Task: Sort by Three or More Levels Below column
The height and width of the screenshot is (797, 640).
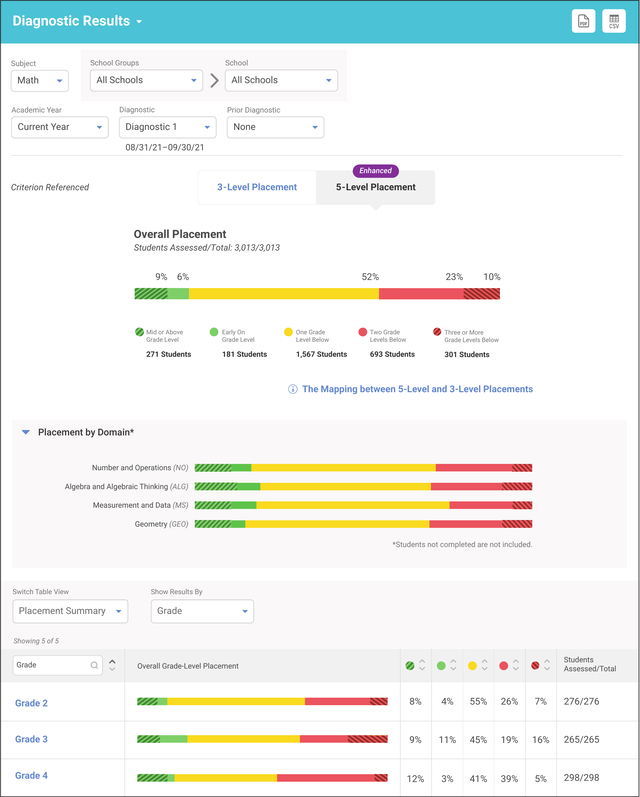Action: point(547,665)
